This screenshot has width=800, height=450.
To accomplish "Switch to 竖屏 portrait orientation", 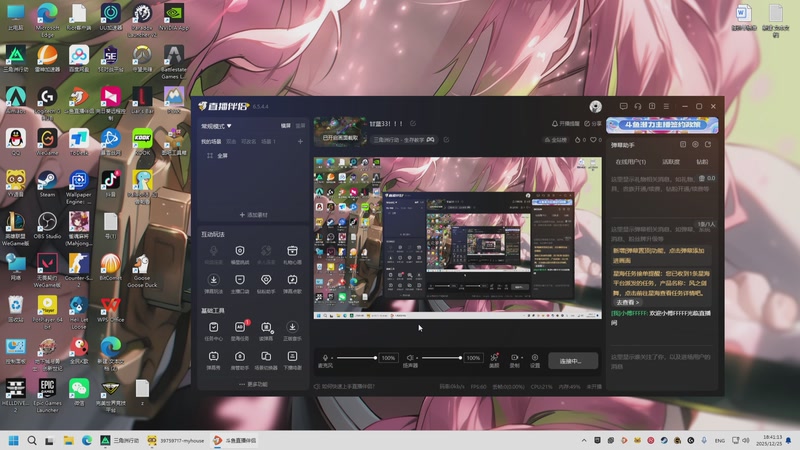I will pos(301,126).
